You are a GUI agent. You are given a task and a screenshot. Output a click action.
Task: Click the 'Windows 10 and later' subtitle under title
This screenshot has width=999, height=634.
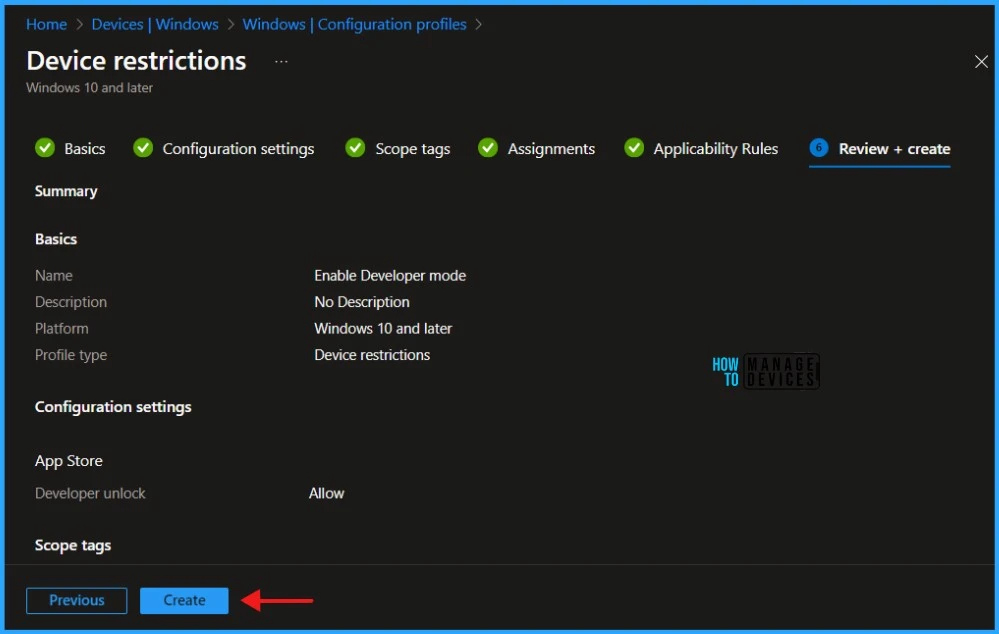coord(89,88)
